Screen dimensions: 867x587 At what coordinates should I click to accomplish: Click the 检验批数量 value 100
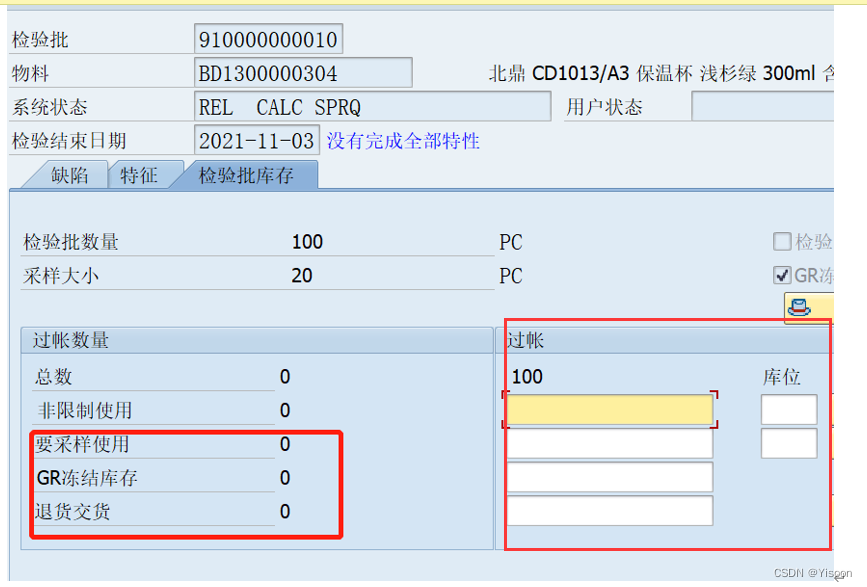[307, 242]
